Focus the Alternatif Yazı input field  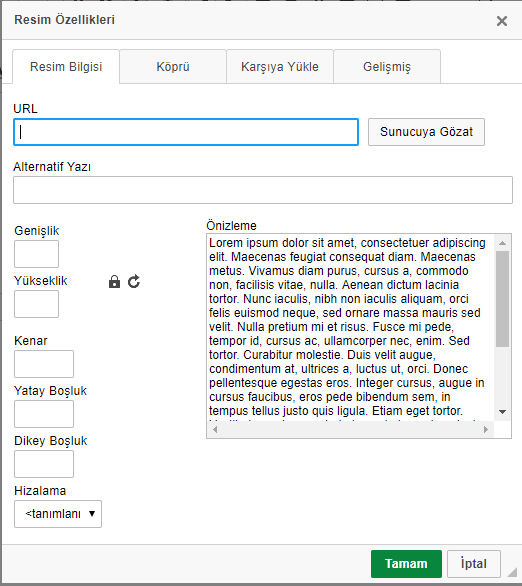[263, 190]
